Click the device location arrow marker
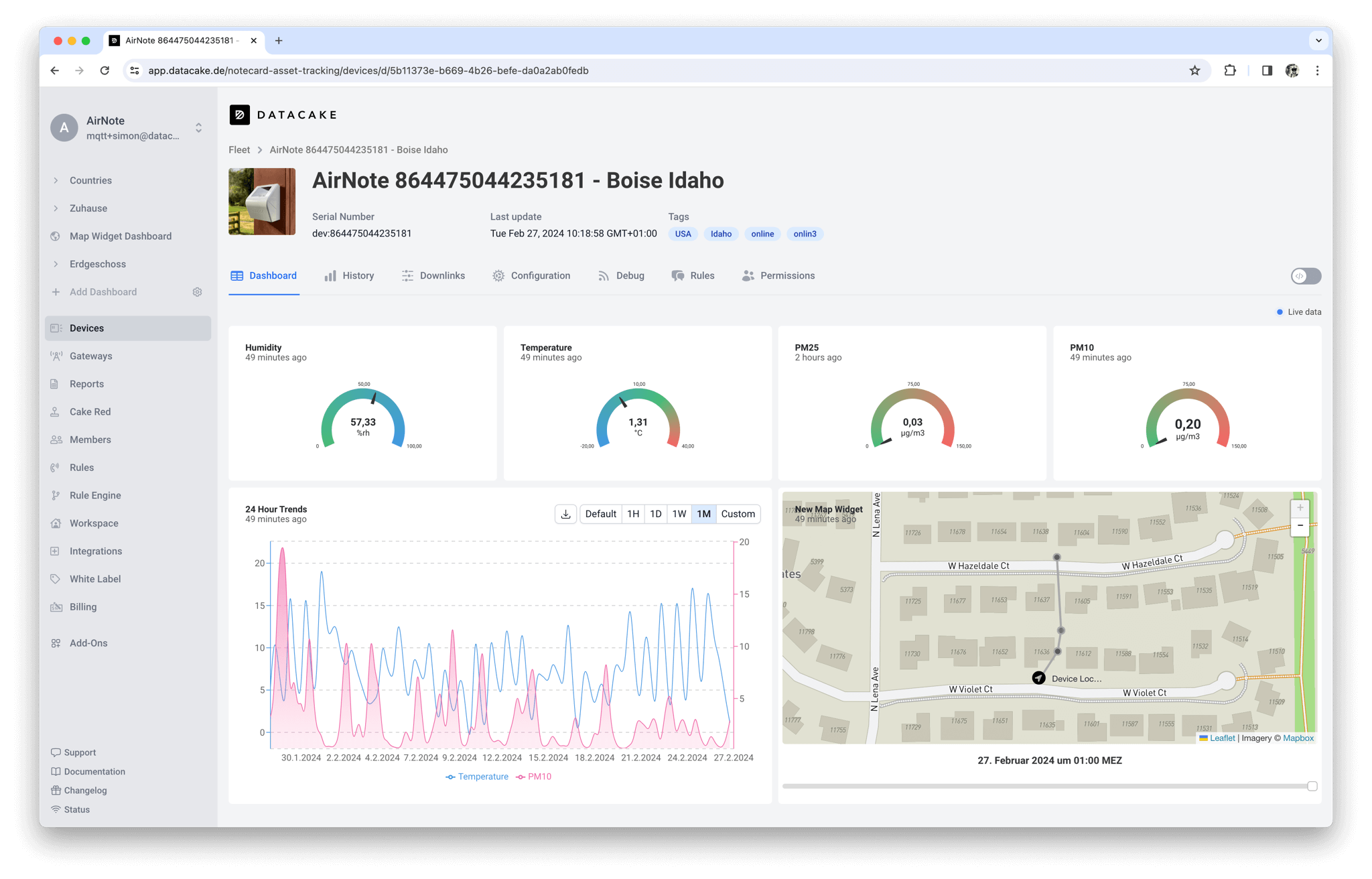The height and width of the screenshot is (879, 1372). pos(1038,678)
